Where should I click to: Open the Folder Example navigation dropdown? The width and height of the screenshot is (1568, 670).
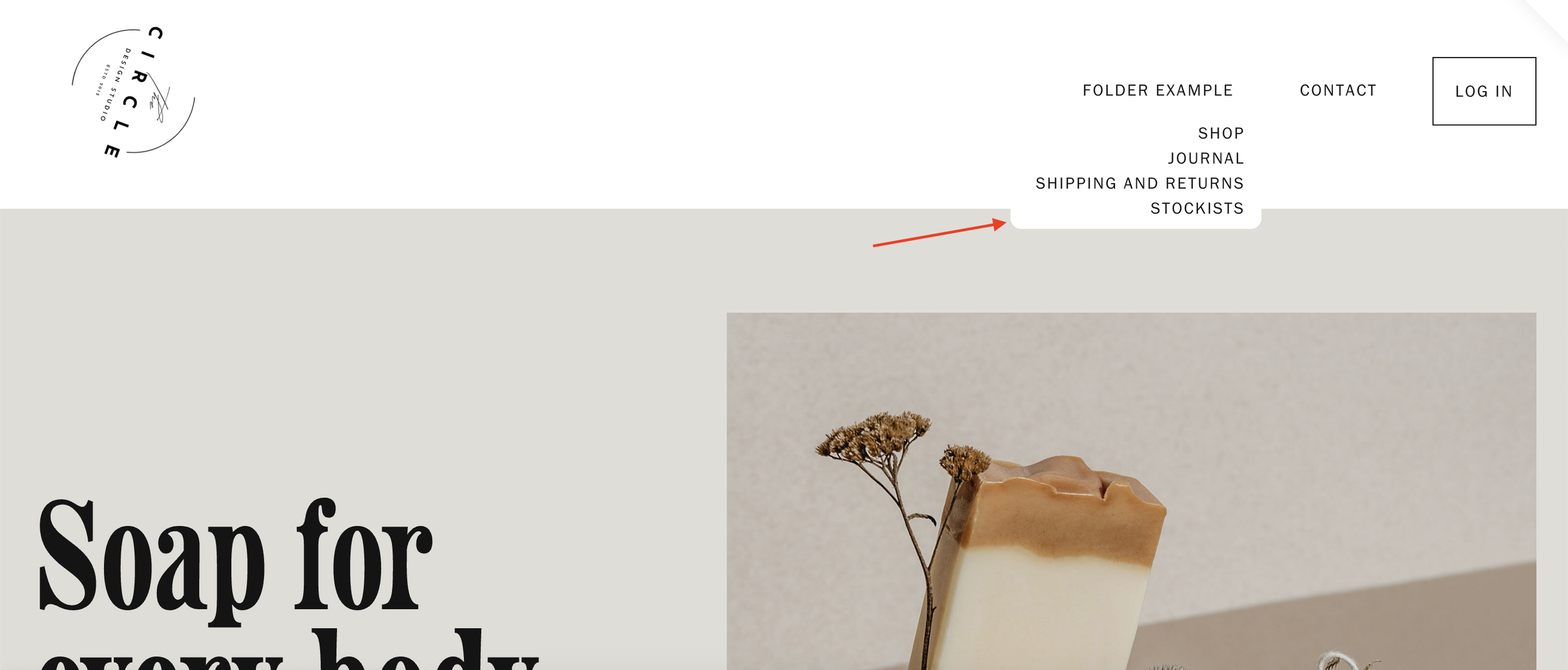[1158, 91]
